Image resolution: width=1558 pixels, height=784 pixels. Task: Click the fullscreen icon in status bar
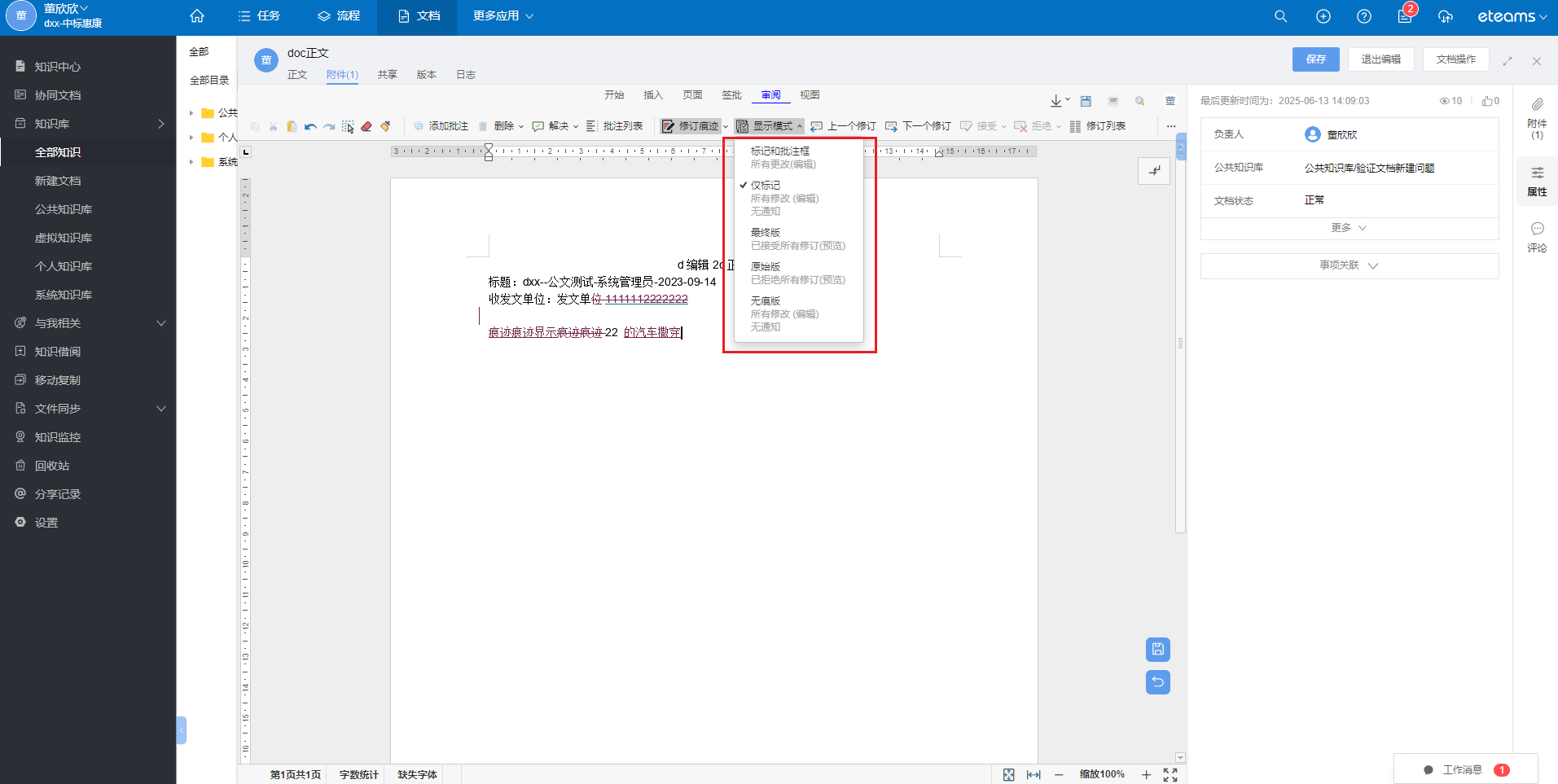[1170, 774]
